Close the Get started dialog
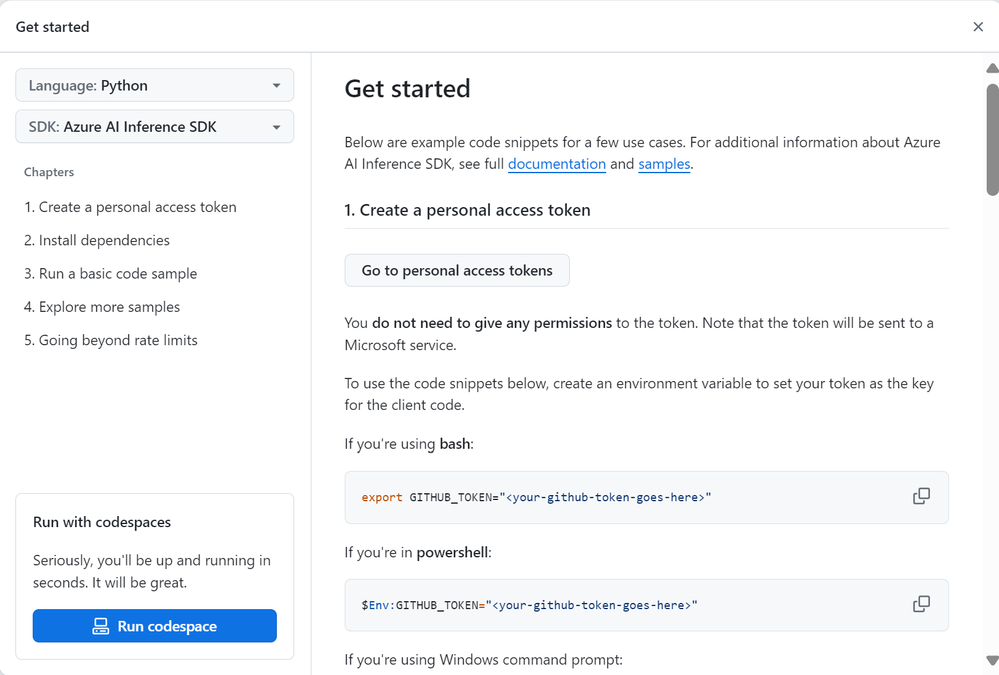999x675 pixels. coord(978,27)
